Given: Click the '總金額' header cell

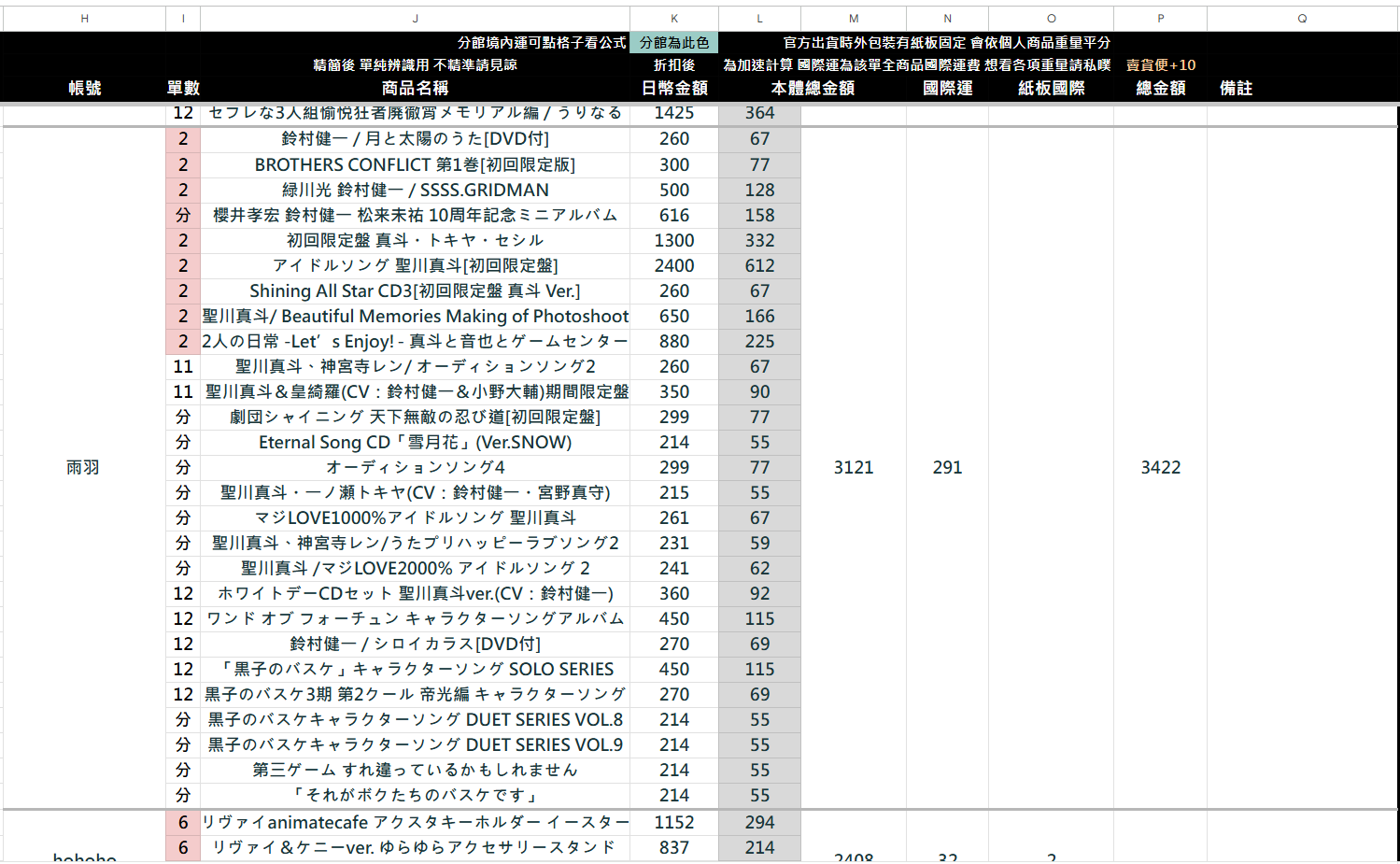Looking at the screenshot, I should point(1161,88).
